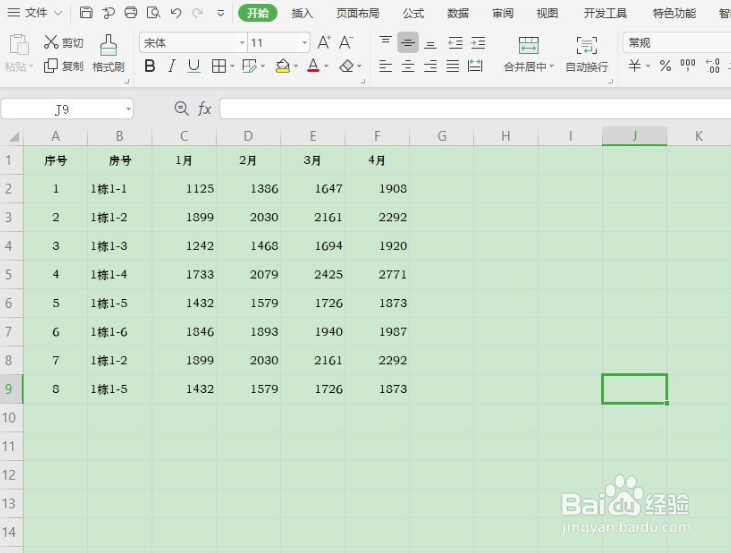Click the zoom magnifier beside fx
The image size is (731, 553).
(x=181, y=109)
